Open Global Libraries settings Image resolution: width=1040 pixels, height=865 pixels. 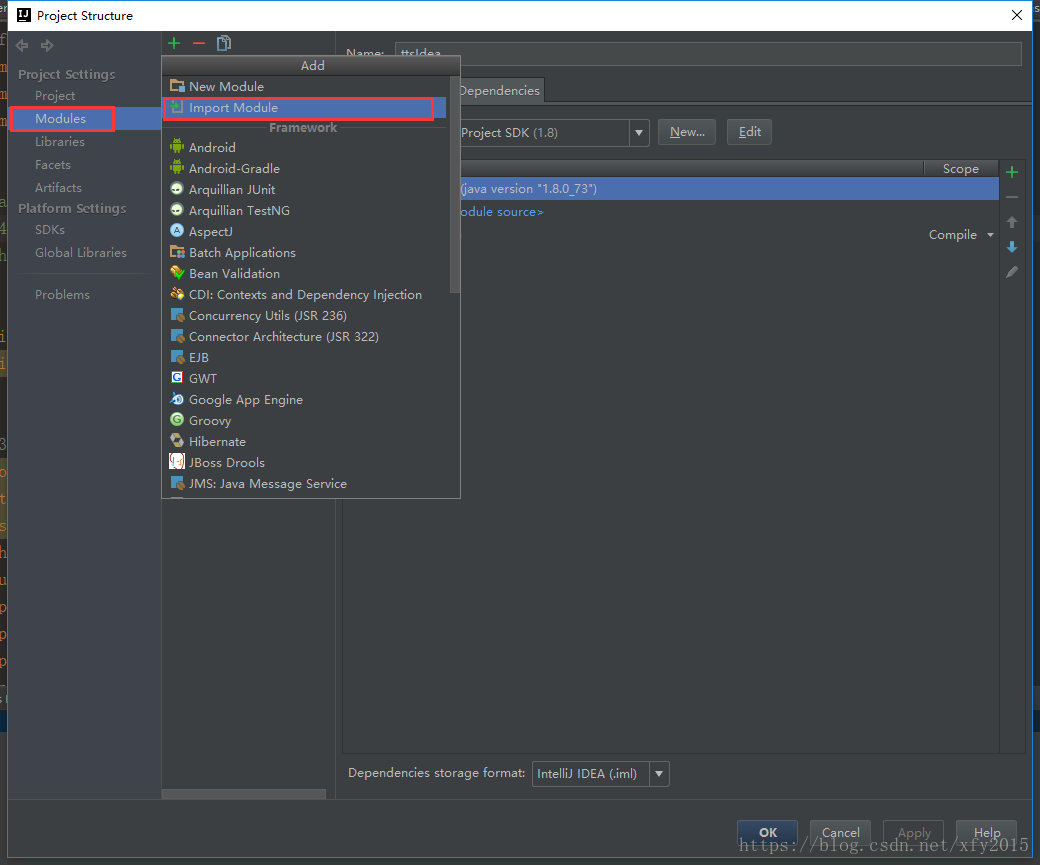(x=81, y=253)
